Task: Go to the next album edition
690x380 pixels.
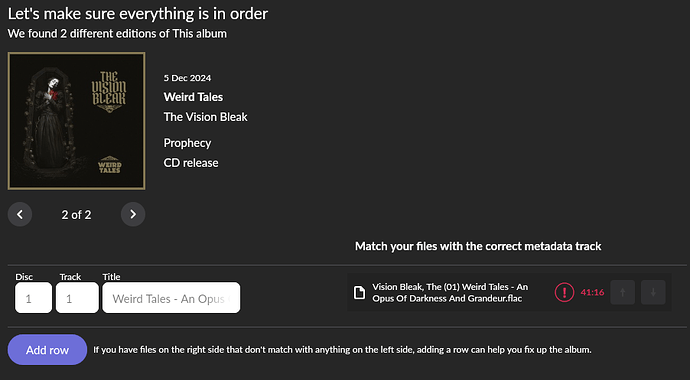Action: pos(133,214)
